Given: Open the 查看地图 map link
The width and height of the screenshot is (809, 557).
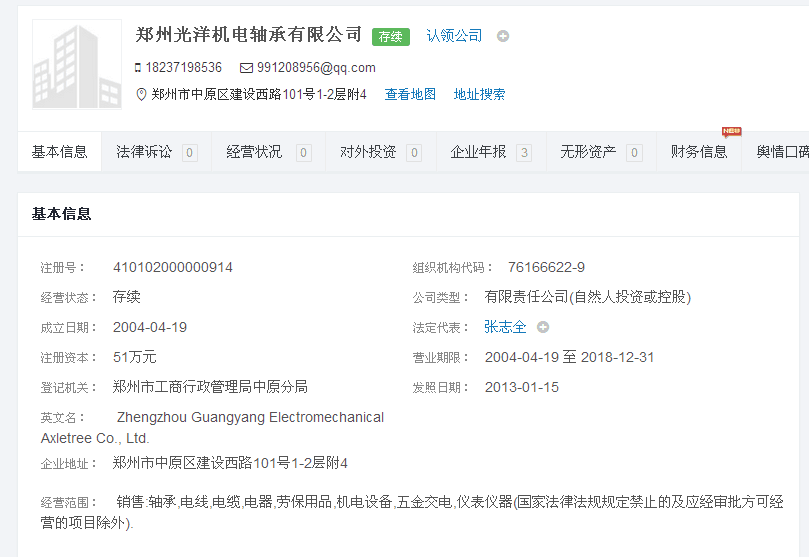Looking at the screenshot, I should (x=410, y=95).
